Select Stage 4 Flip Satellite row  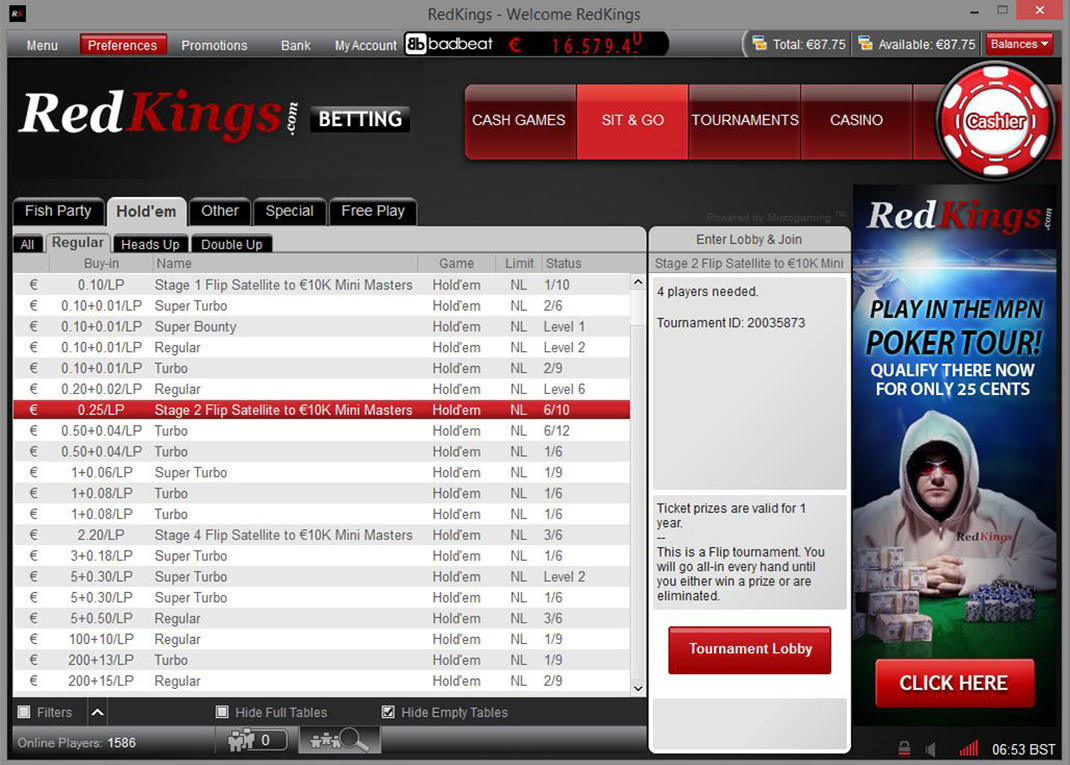[321, 534]
